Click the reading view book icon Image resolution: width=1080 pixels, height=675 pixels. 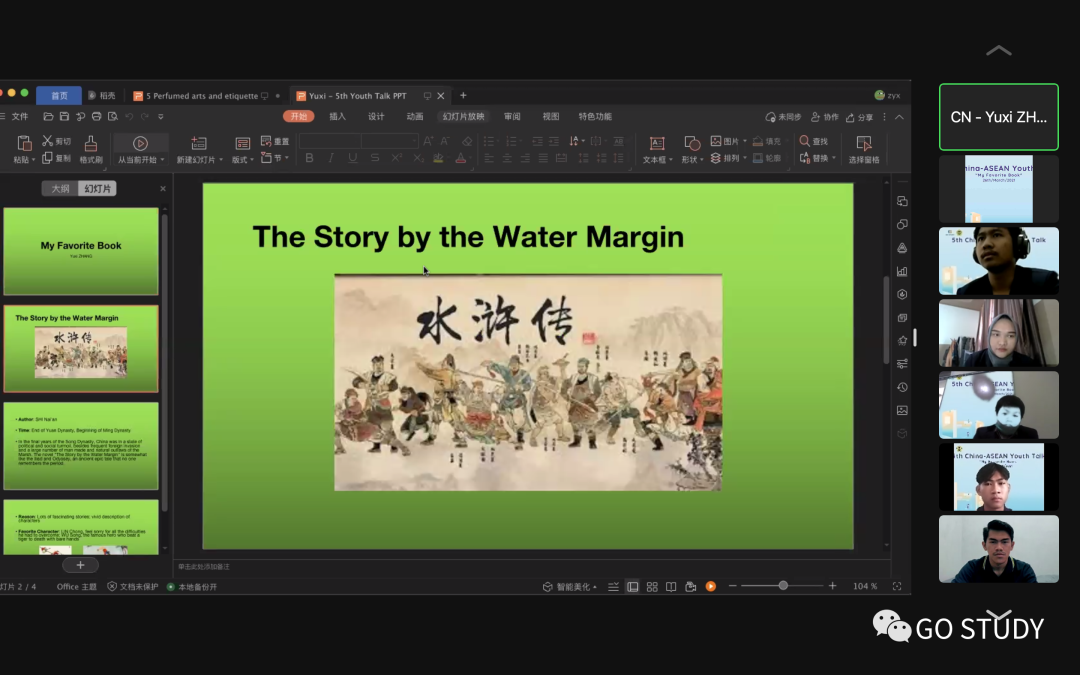pos(671,587)
